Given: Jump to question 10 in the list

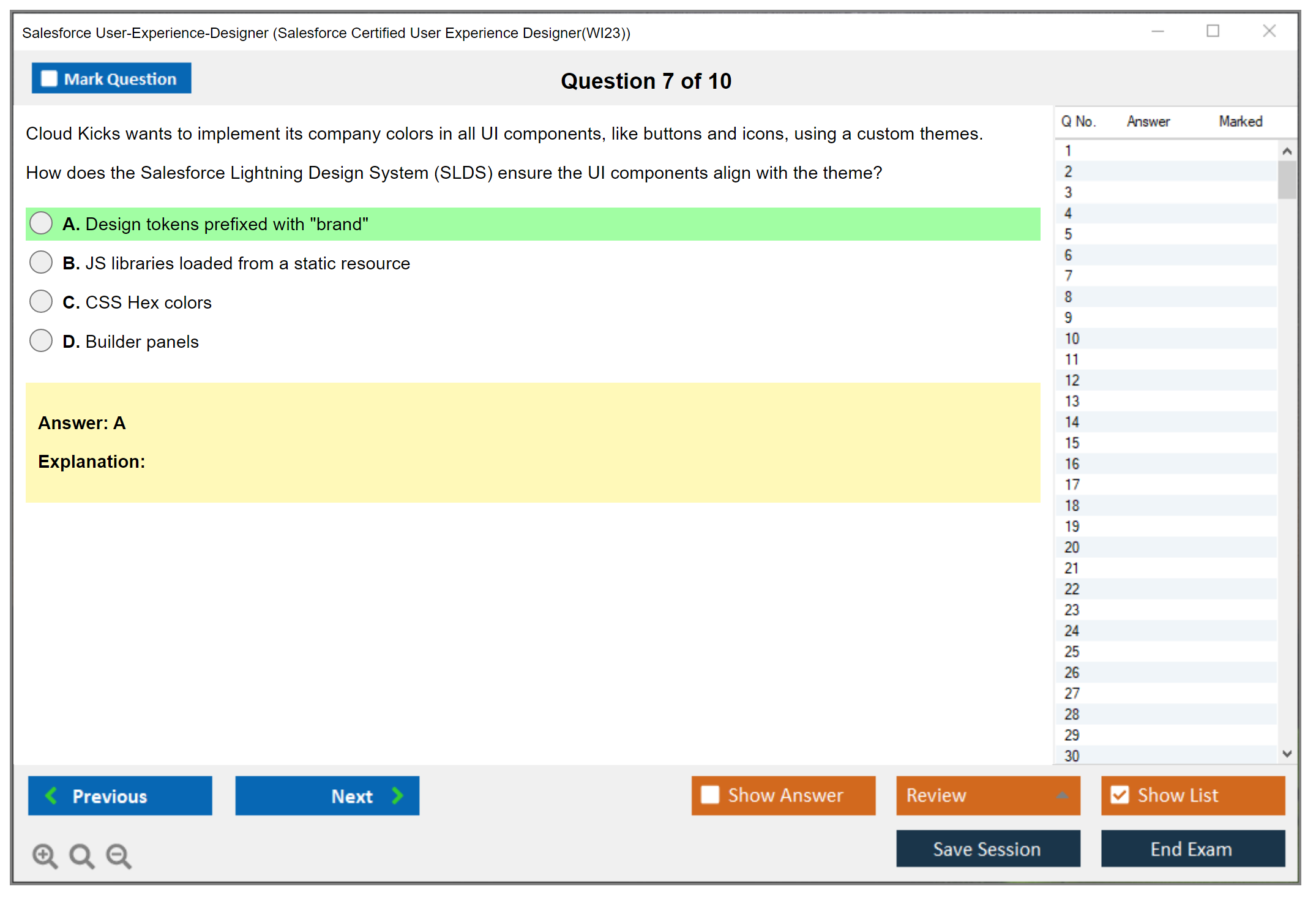Looking at the screenshot, I should coord(1072,339).
